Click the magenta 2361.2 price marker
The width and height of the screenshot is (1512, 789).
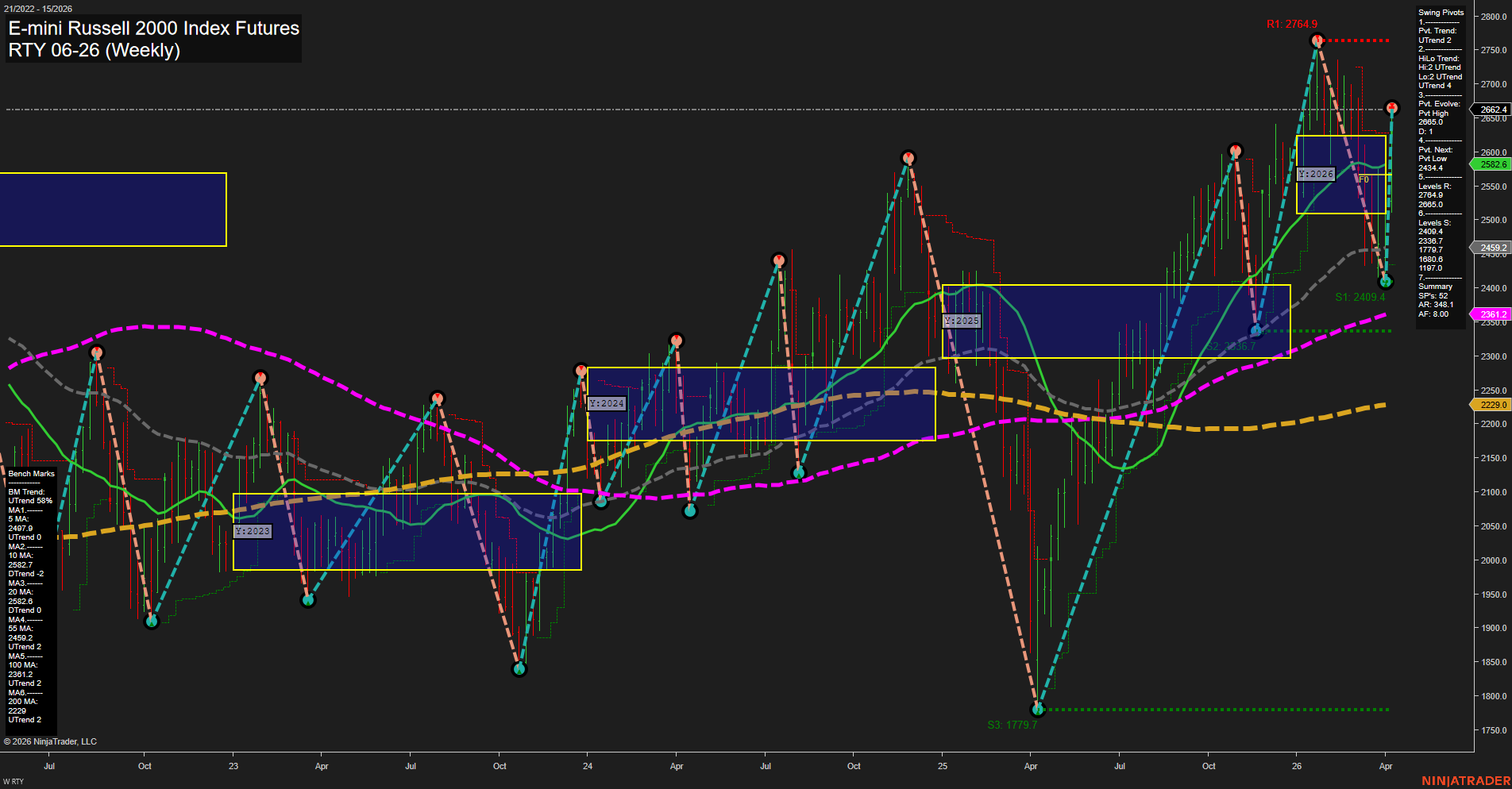click(1491, 314)
